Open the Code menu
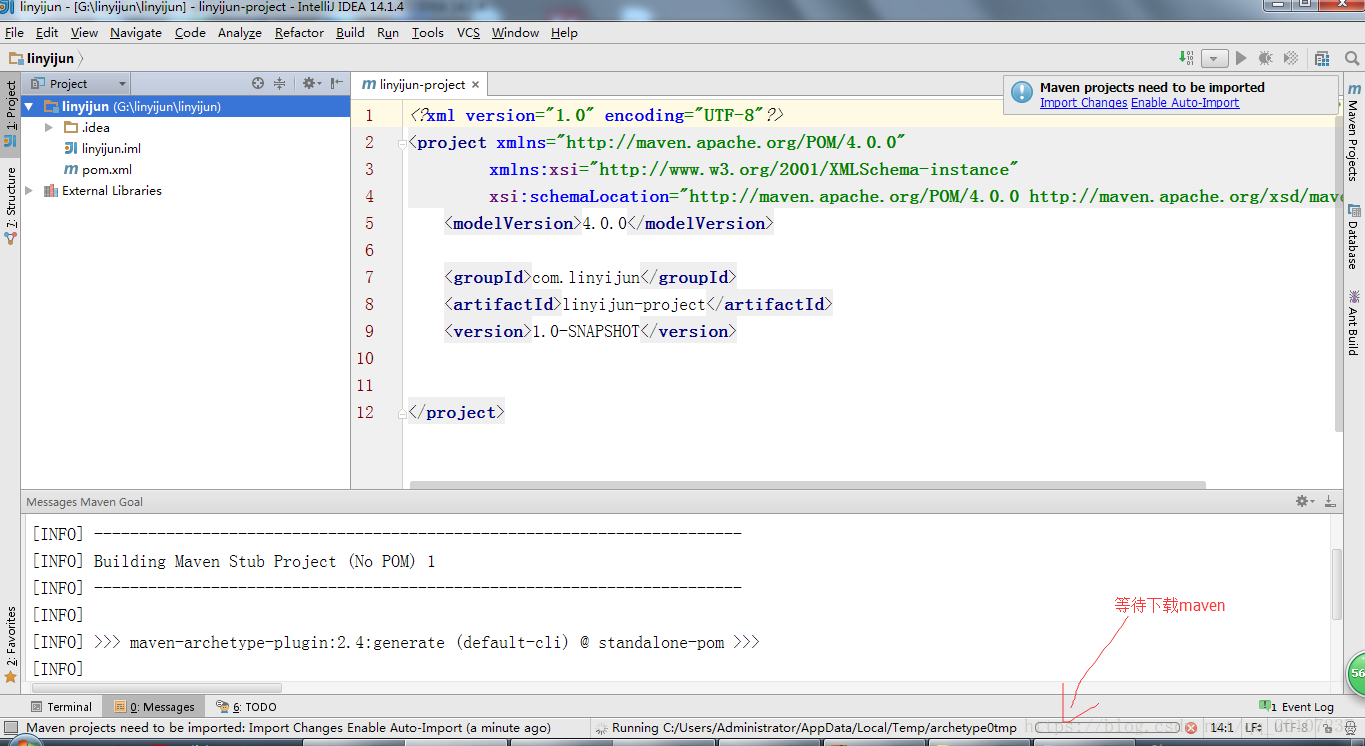 pos(190,32)
